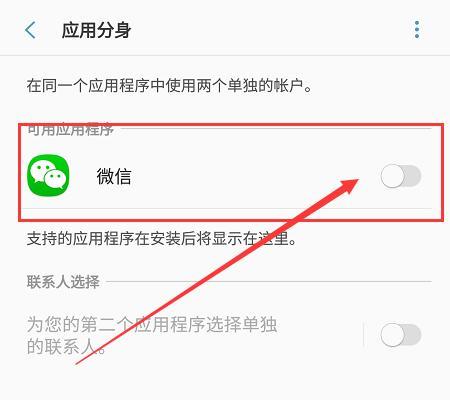Click the divider line next to 联系人选择
The image size is (450, 400).
click(x=269, y=281)
